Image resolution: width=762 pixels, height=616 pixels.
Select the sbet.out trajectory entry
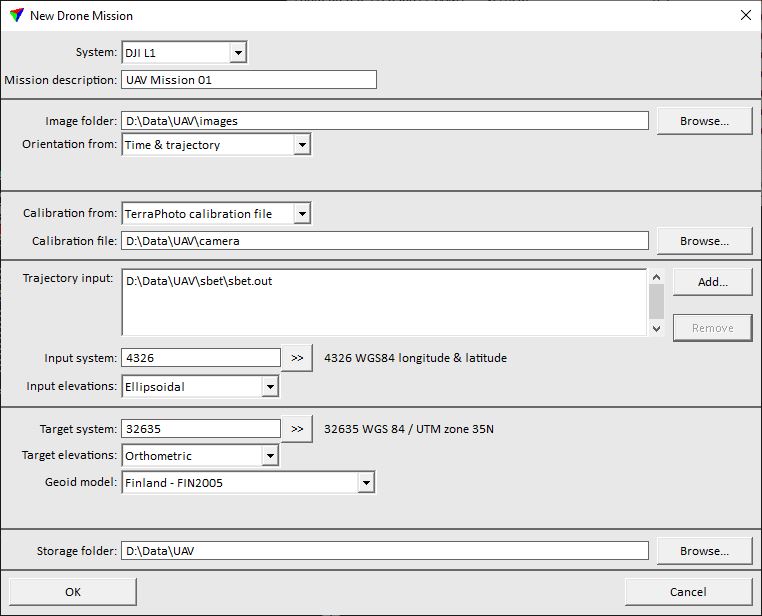tap(200, 282)
